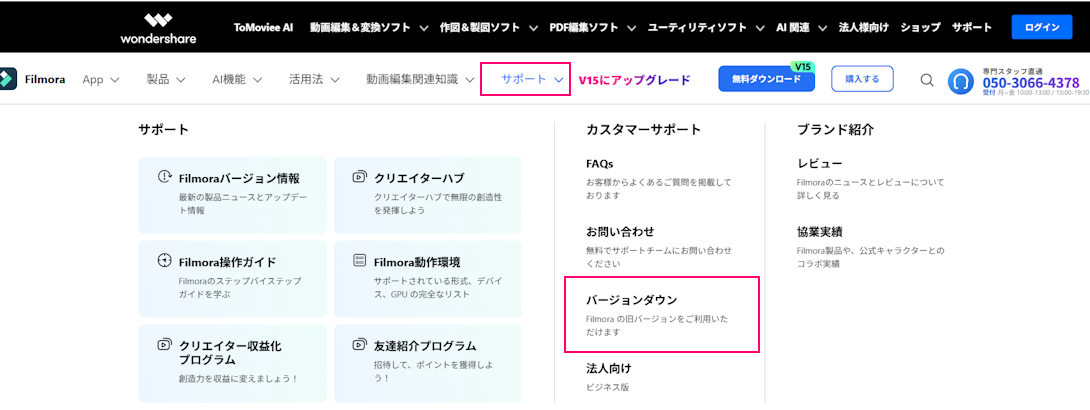Click the Filmora動作環境 list icon
The height and width of the screenshot is (410, 1090).
pos(360,261)
